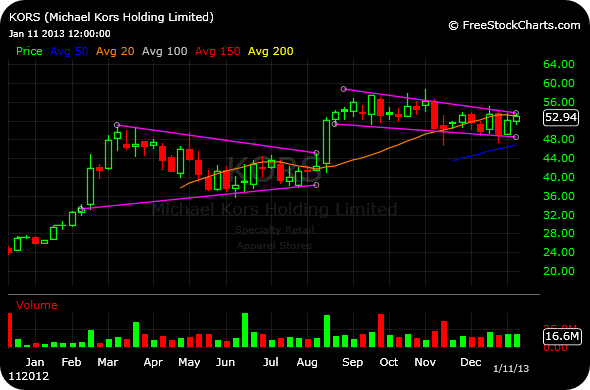
Task: Click the Sep month label on time axis
Action: point(352,363)
